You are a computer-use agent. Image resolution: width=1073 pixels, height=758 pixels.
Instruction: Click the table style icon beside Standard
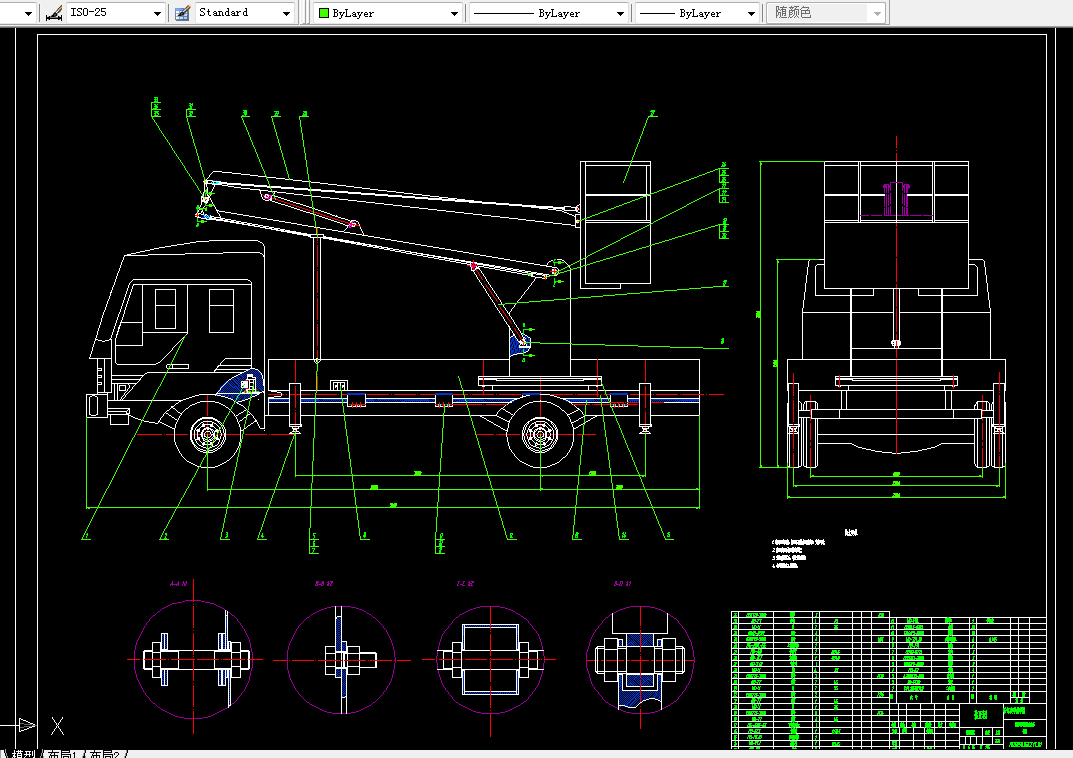[182, 13]
